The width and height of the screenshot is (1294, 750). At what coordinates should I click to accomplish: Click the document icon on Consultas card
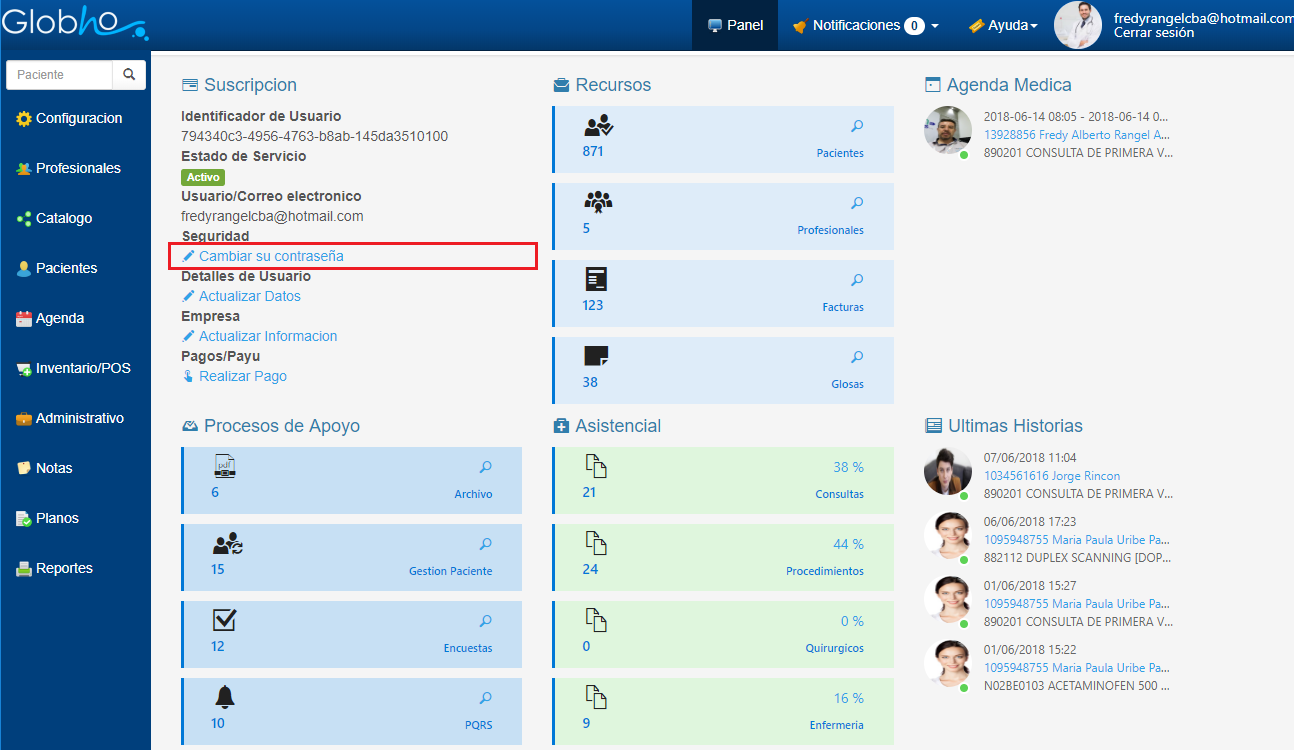[596, 466]
